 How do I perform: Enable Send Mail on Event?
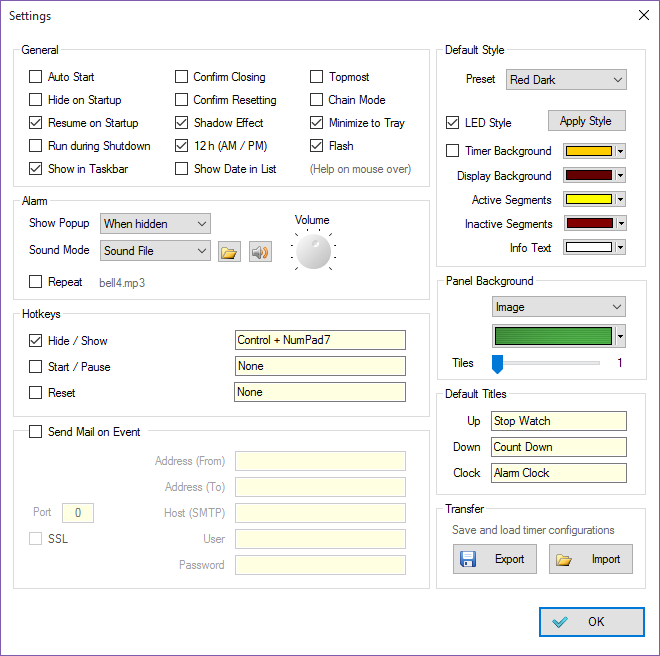35,432
